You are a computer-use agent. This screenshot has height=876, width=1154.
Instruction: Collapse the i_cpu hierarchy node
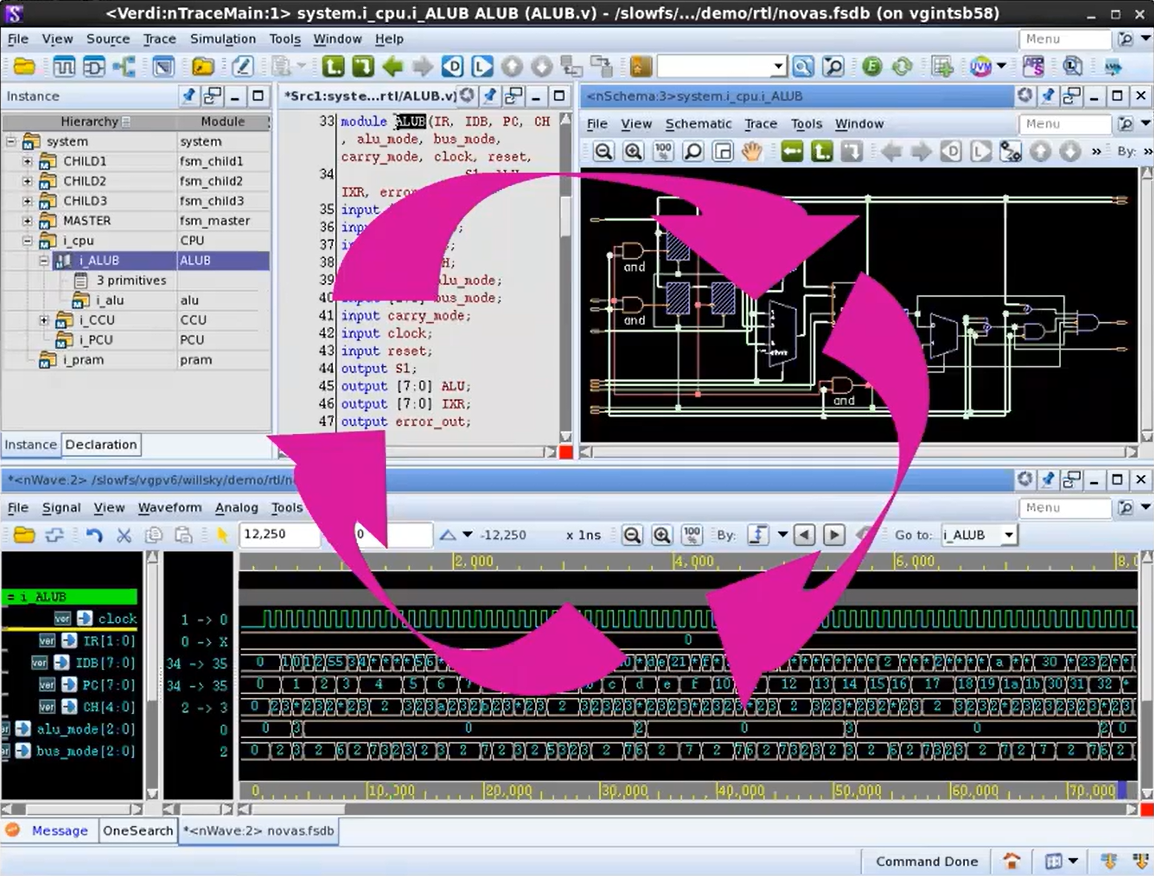click(27, 240)
